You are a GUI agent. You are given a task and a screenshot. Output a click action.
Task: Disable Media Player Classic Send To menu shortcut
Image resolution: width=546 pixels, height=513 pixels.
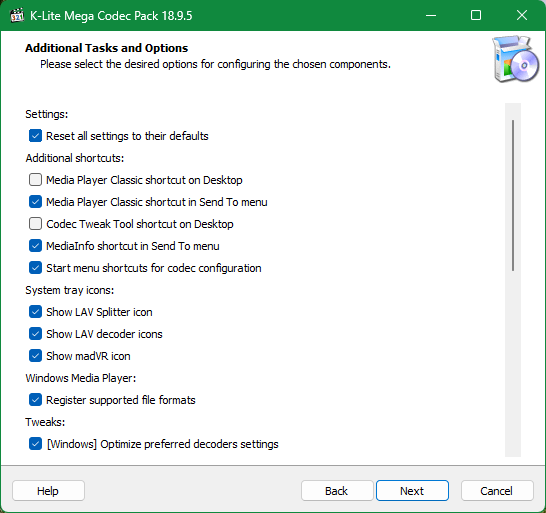tap(35, 202)
